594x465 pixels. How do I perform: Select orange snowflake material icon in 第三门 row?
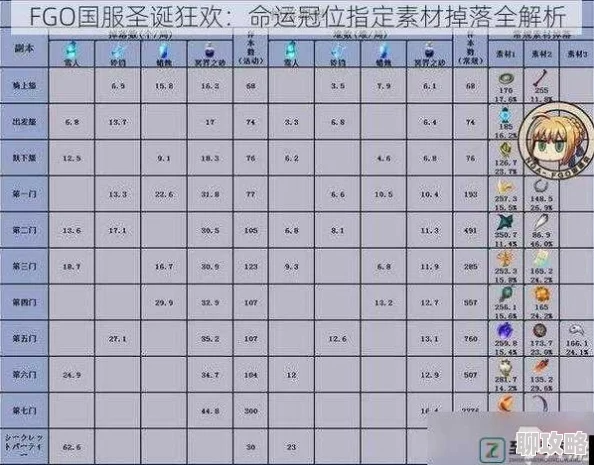click(x=505, y=258)
